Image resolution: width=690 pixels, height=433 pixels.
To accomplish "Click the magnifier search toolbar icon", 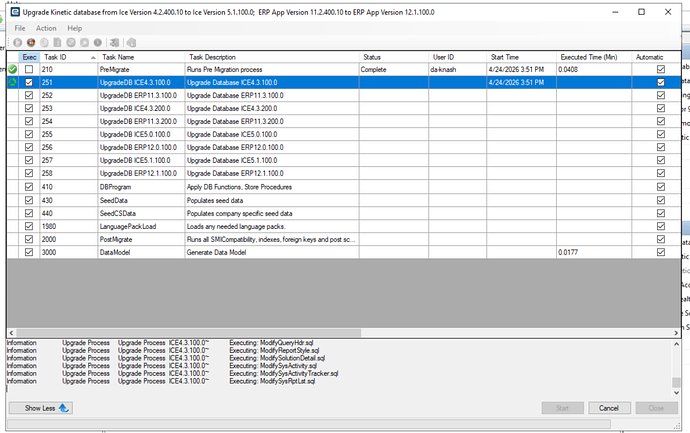I will point(84,43).
